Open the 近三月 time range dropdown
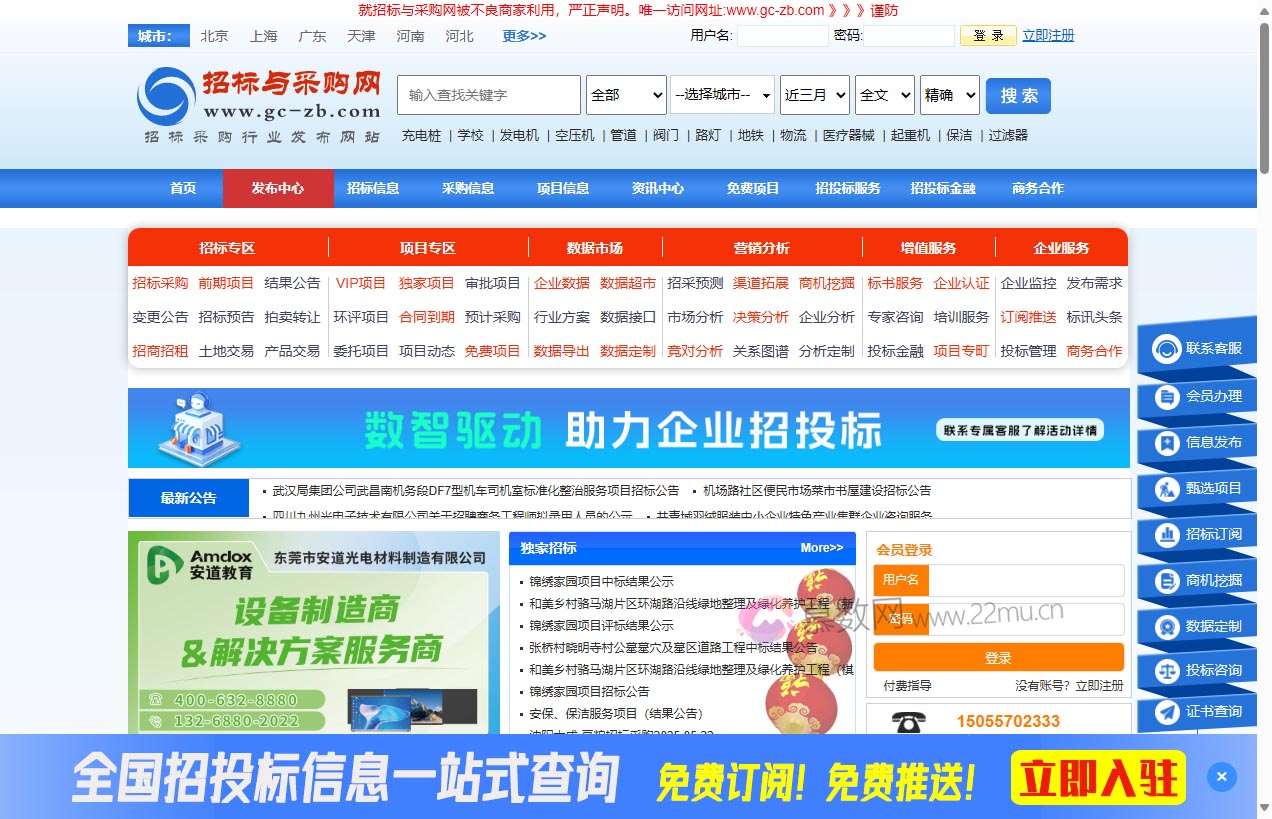 [x=815, y=95]
